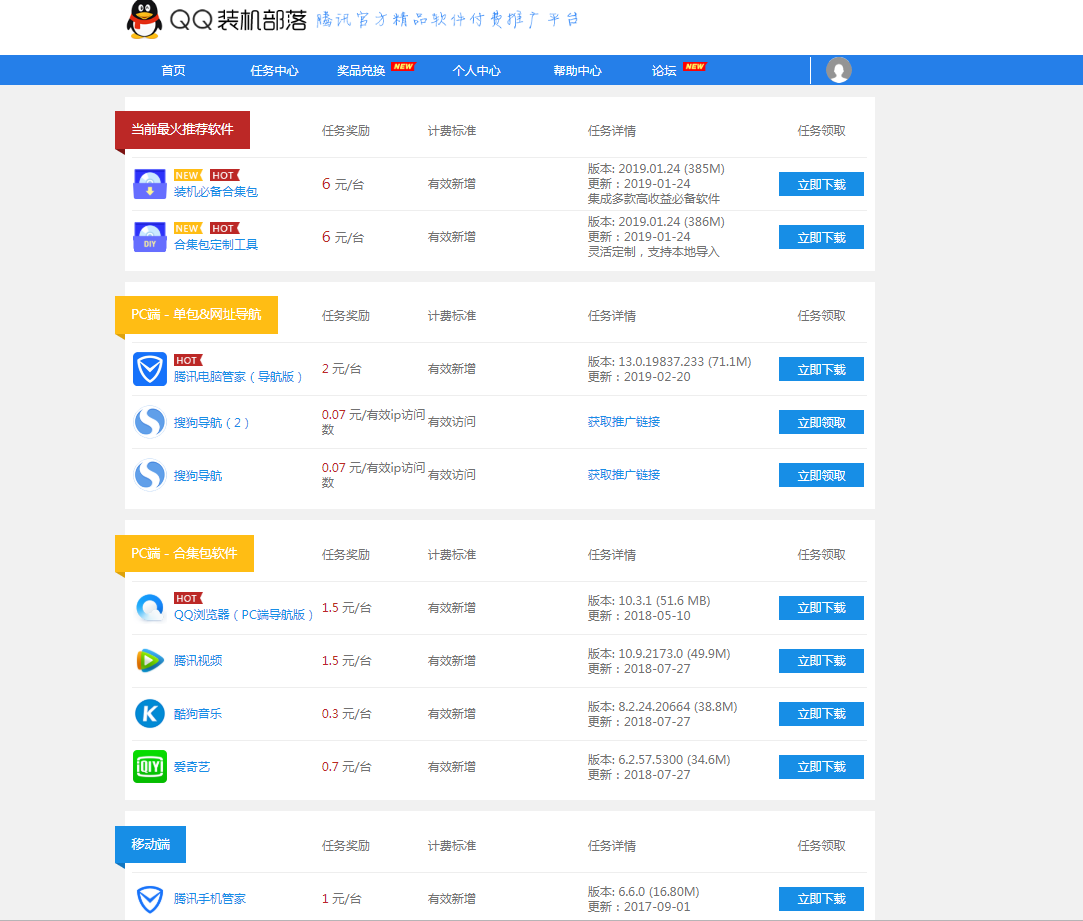Image resolution: width=1083 pixels, height=921 pixels.
Task: Click the 酷狗音乐 K icon
Action: coord(150,714)
